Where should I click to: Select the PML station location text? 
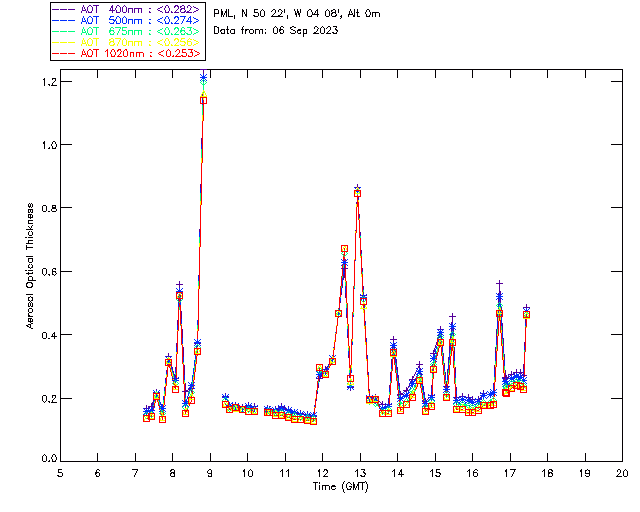297,14
